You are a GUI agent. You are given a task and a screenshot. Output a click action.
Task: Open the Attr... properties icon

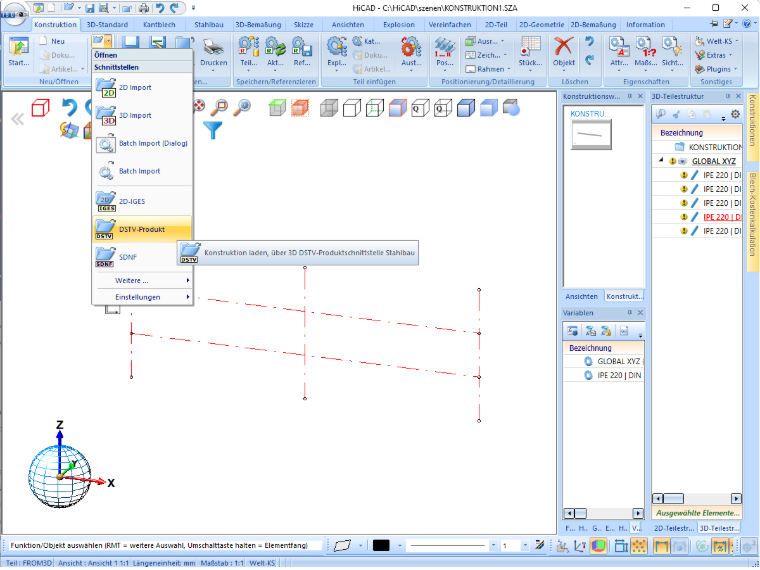coord(619,53)
